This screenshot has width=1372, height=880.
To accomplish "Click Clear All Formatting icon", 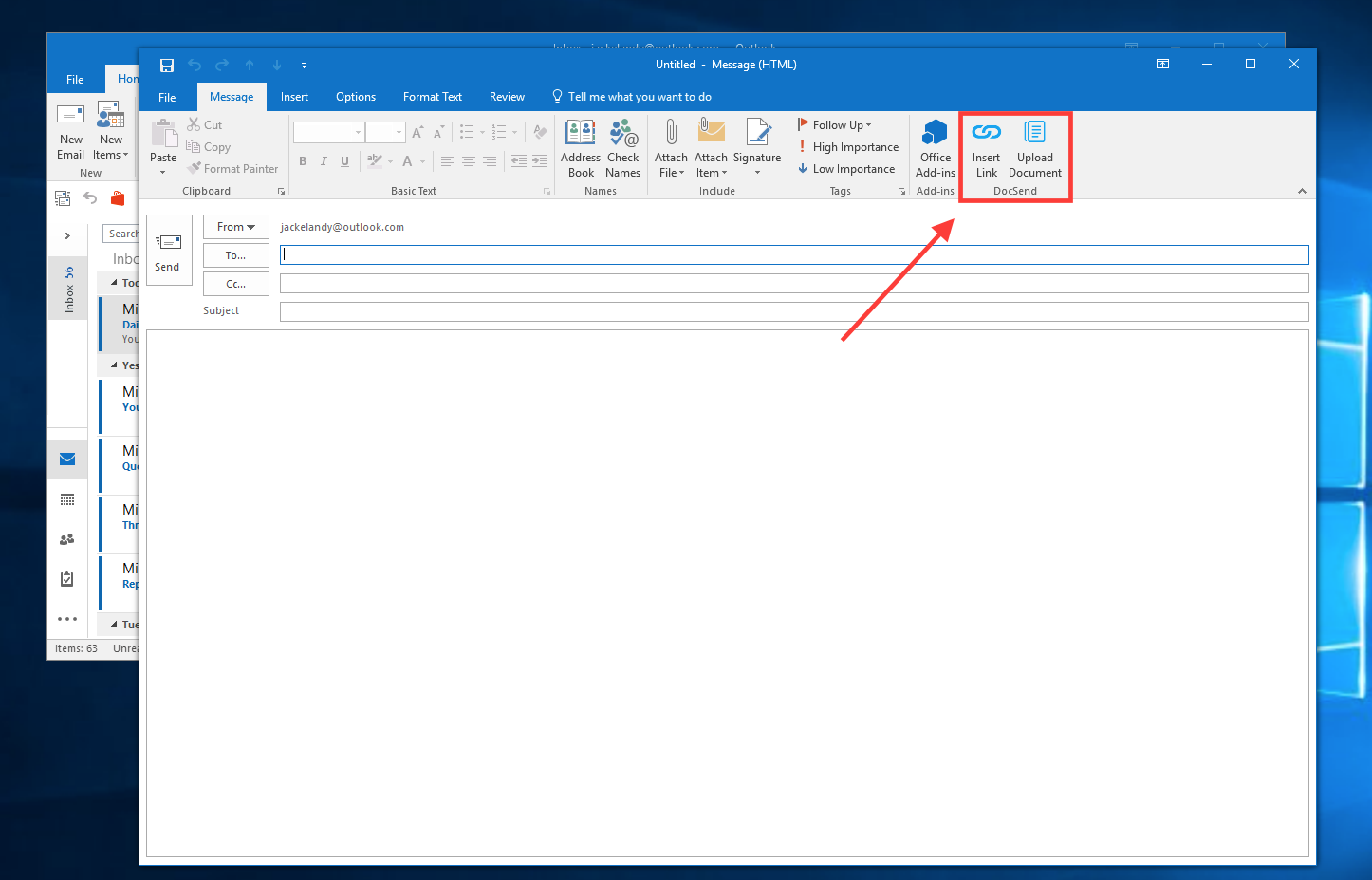I will [540, 133].
